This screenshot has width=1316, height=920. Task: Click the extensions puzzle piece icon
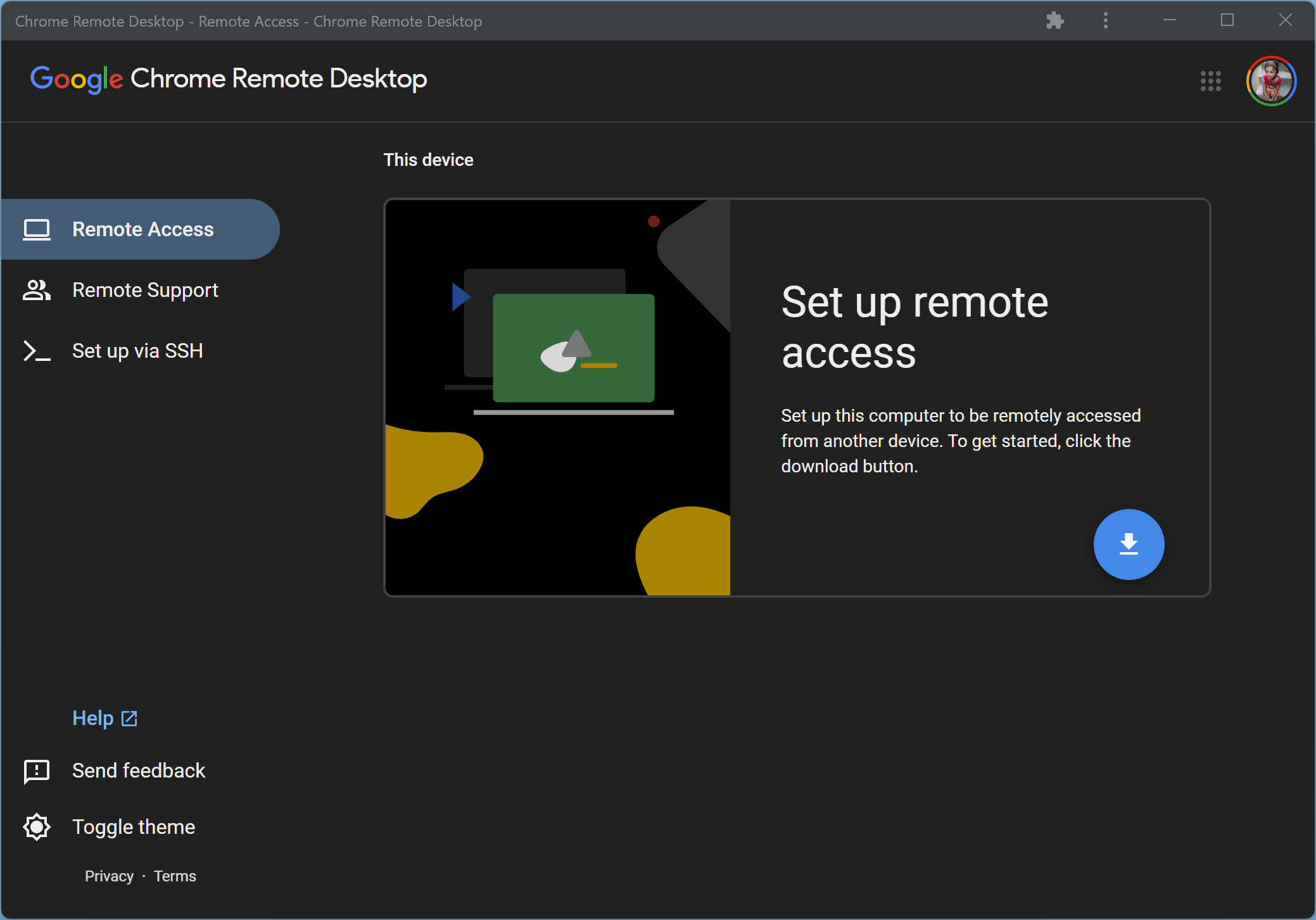(1054, 21)
